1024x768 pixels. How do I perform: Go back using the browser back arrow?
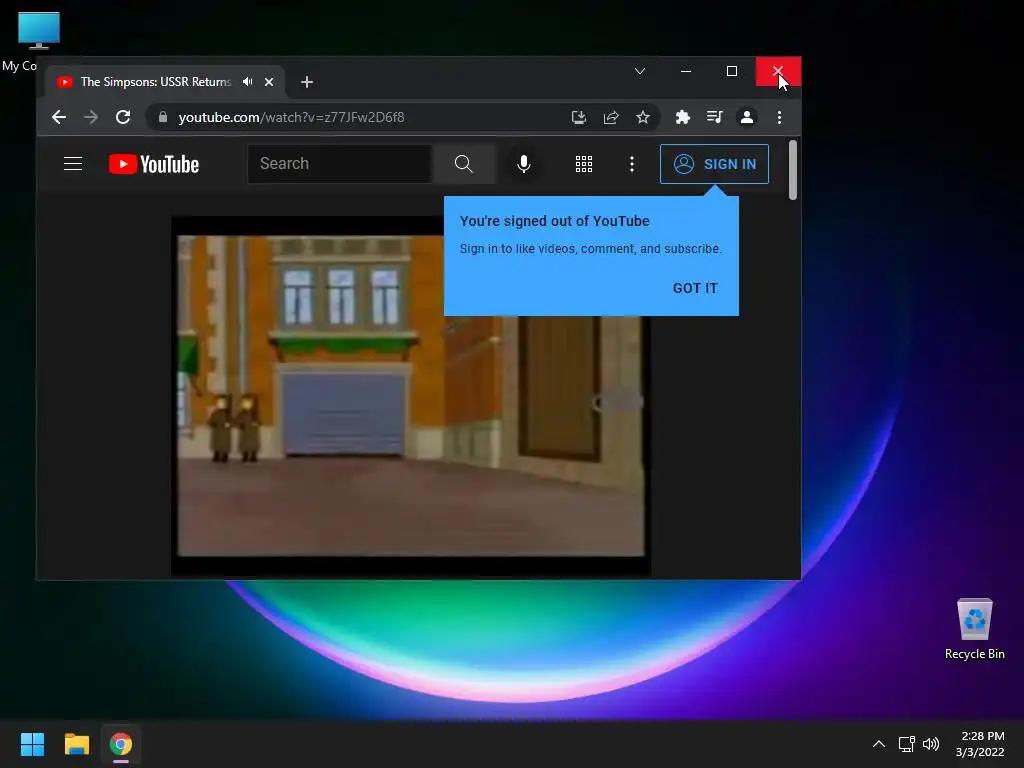click(59, 118)
